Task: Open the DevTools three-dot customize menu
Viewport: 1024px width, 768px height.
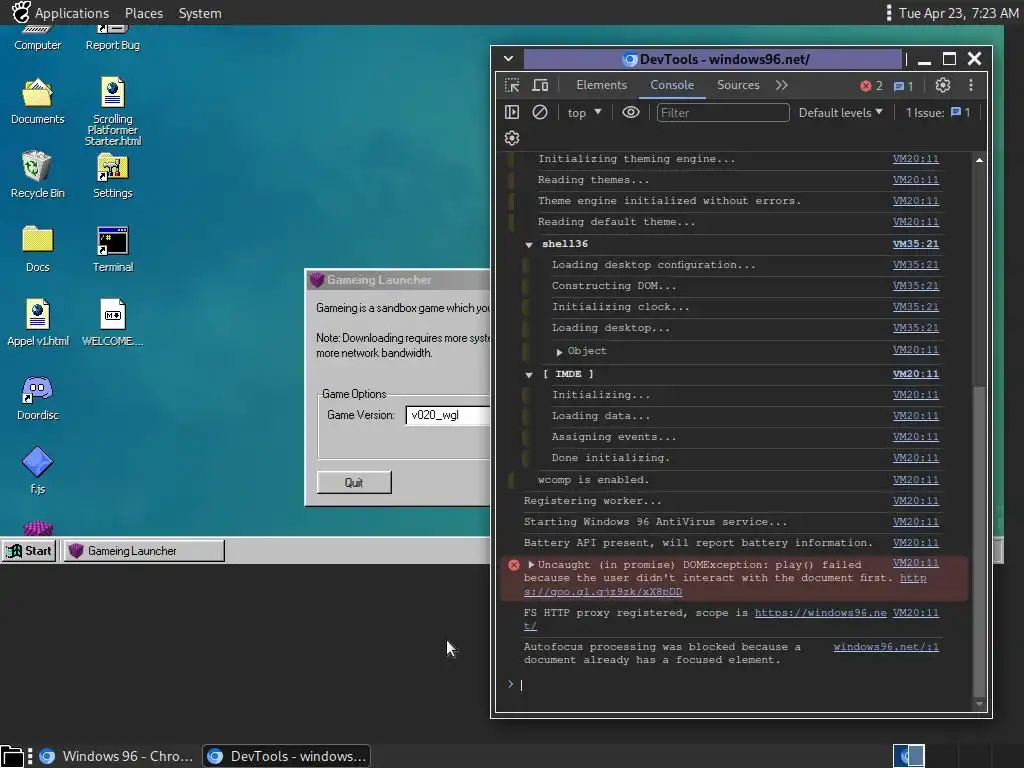Action: 971,85
